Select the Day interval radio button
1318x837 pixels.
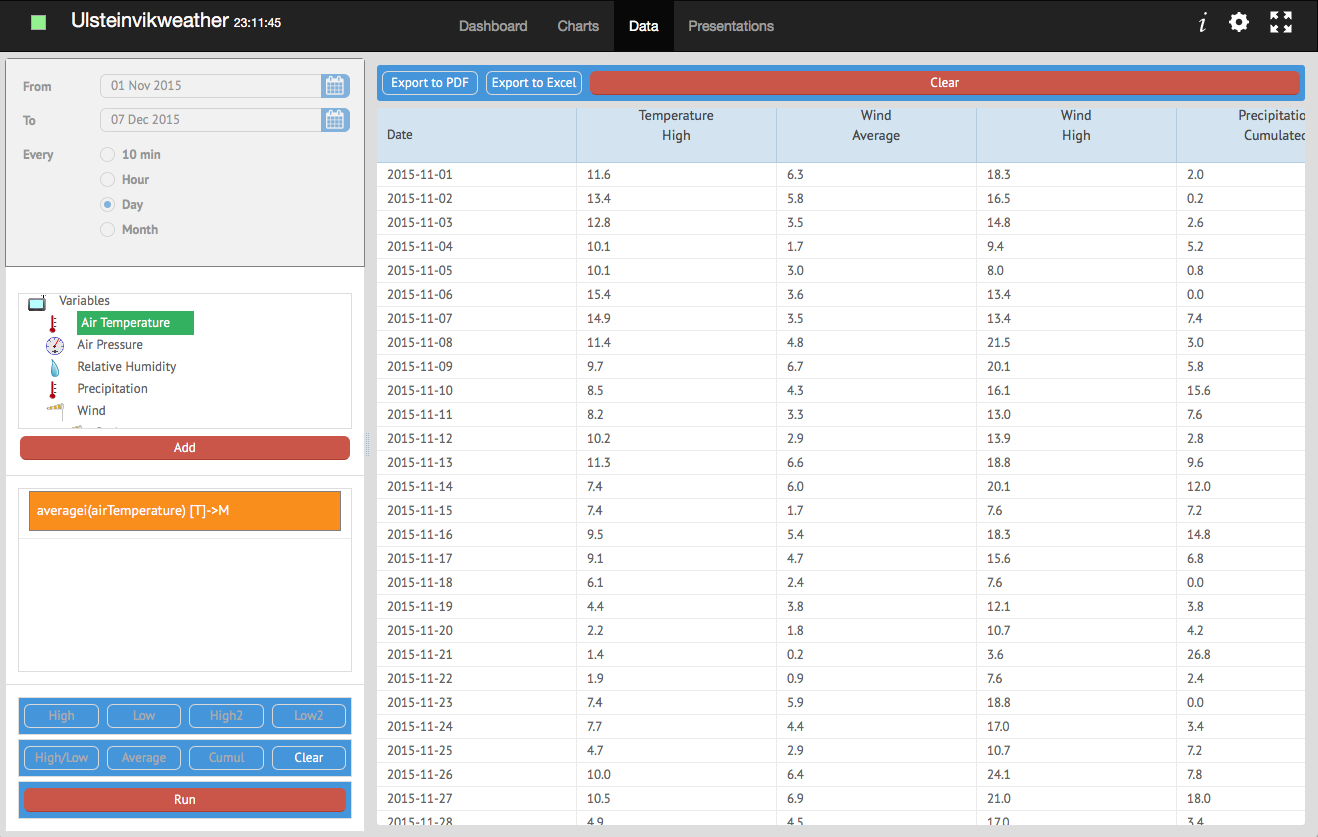108,205
